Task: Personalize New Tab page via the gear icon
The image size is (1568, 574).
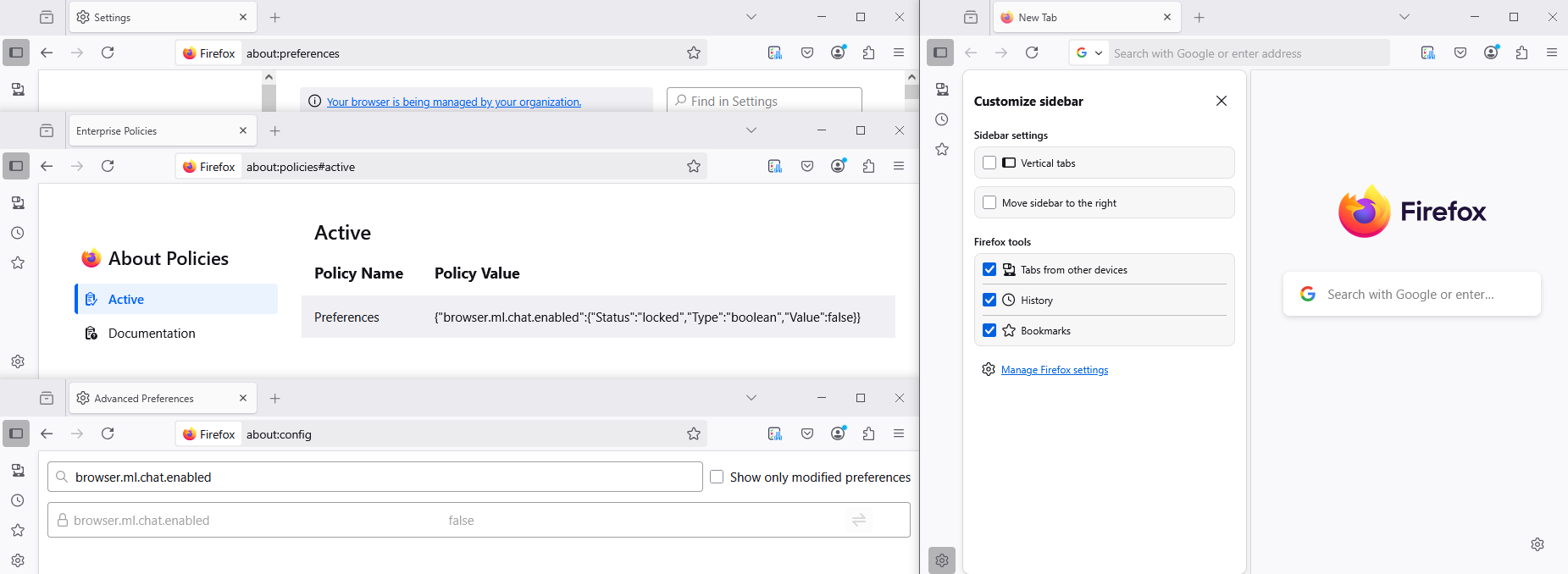Action: pyautogui.click(x=1538, y=544)
